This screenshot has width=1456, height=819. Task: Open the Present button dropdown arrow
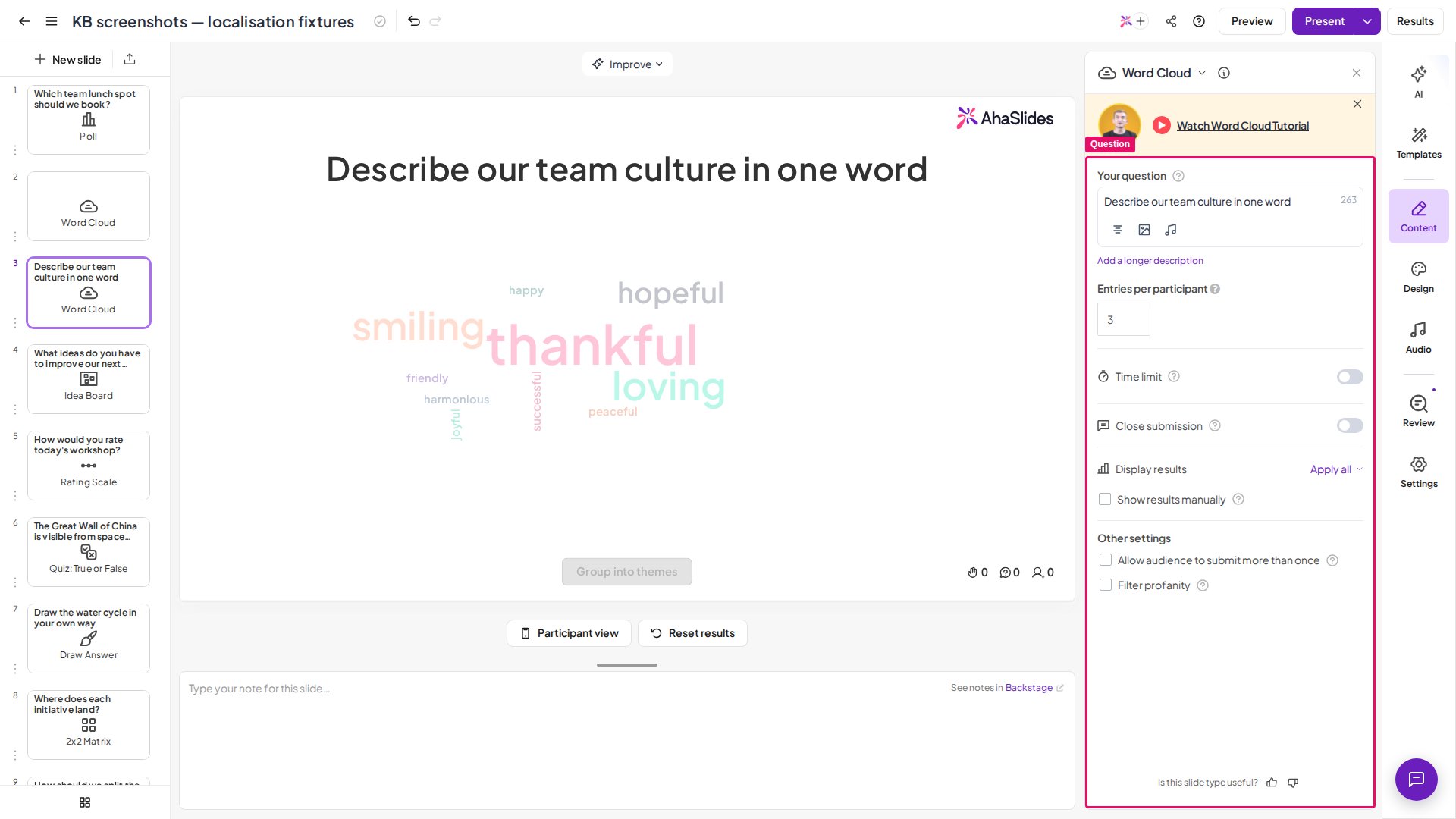[x=1367, y=21]
